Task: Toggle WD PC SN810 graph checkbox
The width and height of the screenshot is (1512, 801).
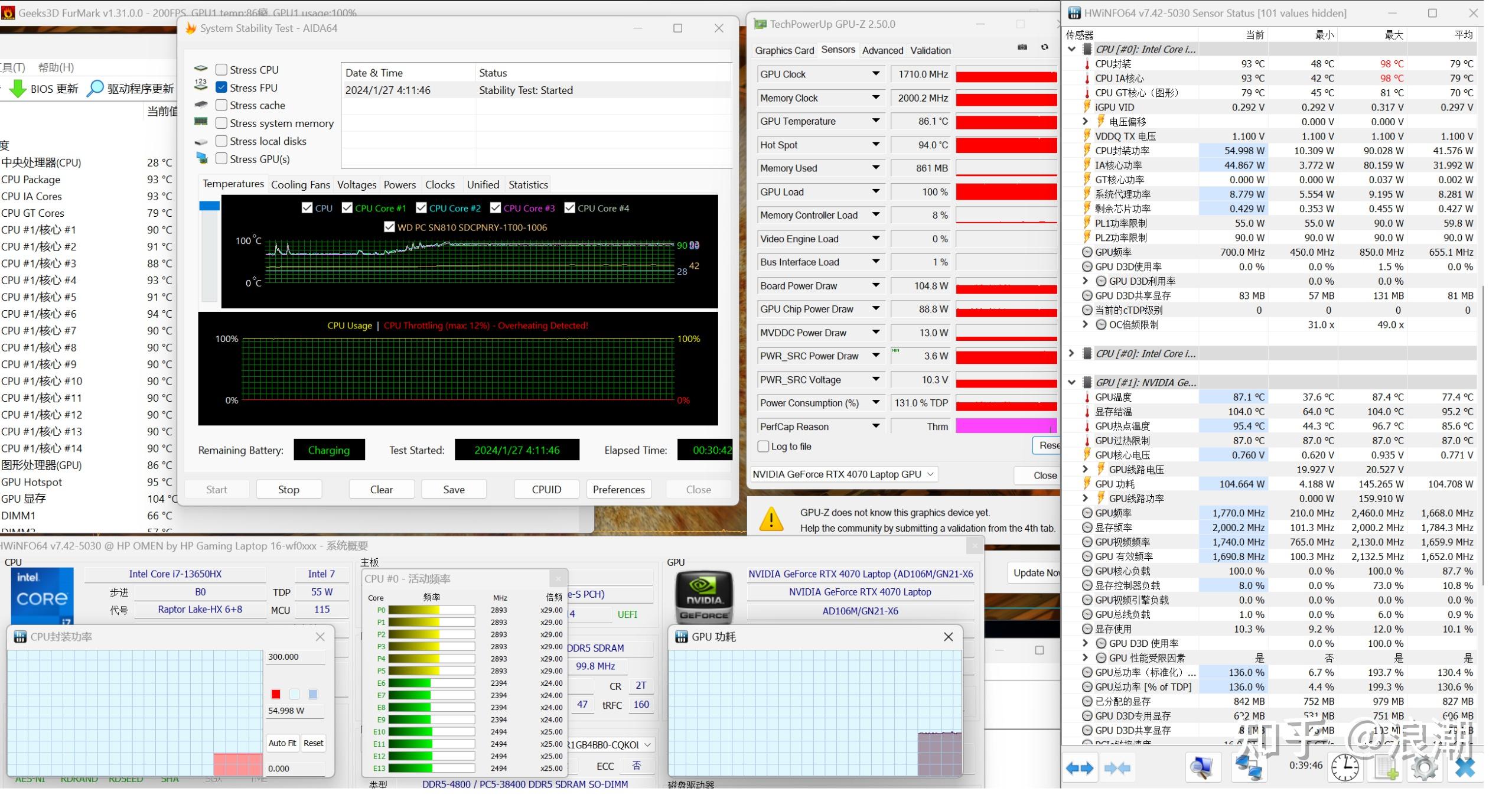Action: tap(389, 227)
